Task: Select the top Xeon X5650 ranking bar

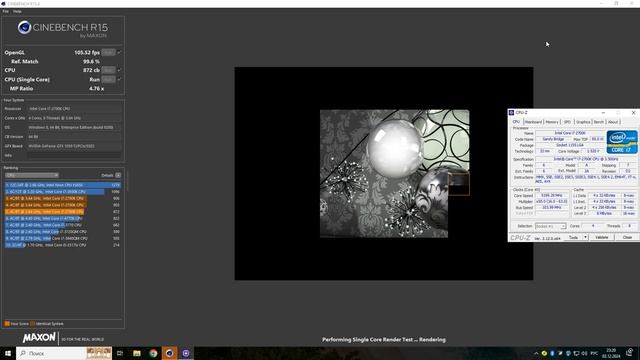Action: pos(63,185)
